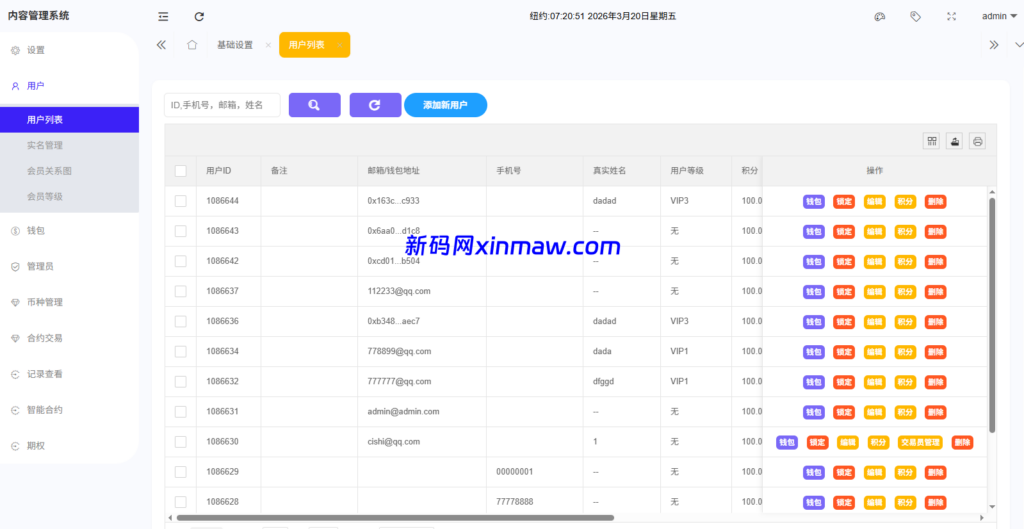Image resolution: width=1024 pixels, height=529 pixels.
Task: Open the admin user dropdown
Action: 999,17
